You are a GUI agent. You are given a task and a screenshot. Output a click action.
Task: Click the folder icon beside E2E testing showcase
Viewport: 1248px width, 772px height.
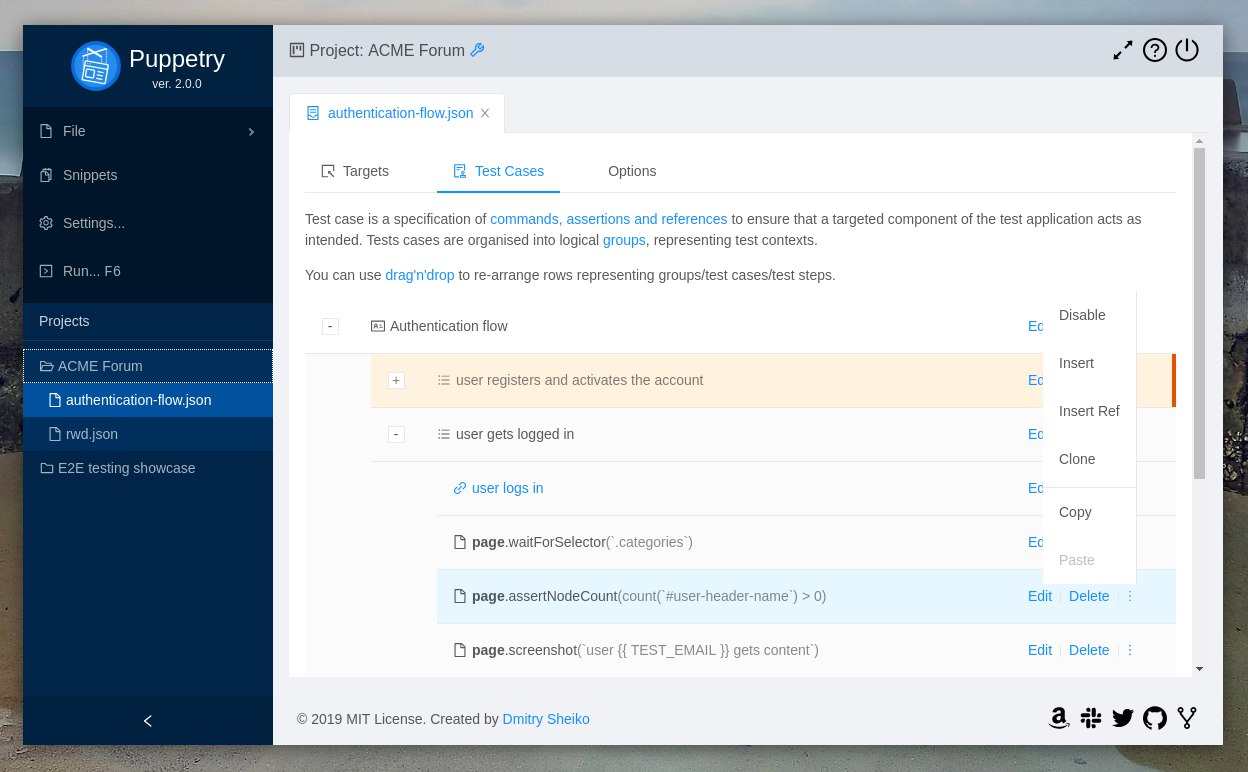[x=46, y=468]
